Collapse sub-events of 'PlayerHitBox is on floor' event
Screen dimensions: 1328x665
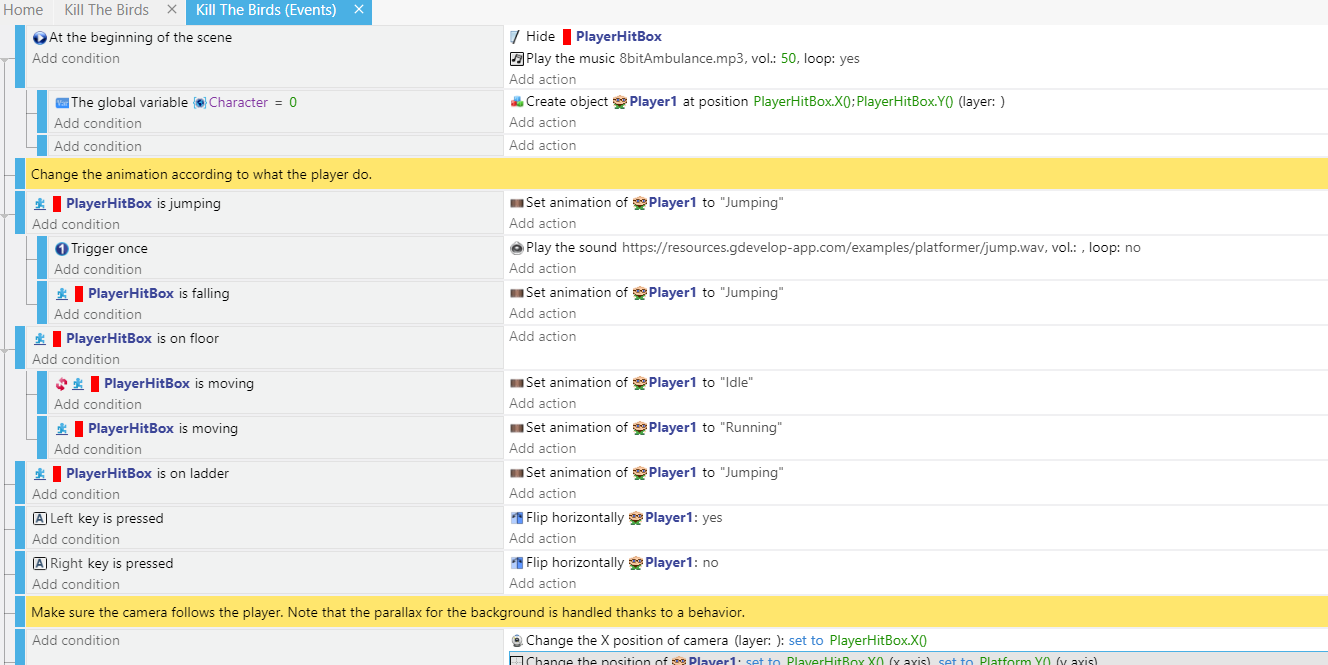[5, 351]
